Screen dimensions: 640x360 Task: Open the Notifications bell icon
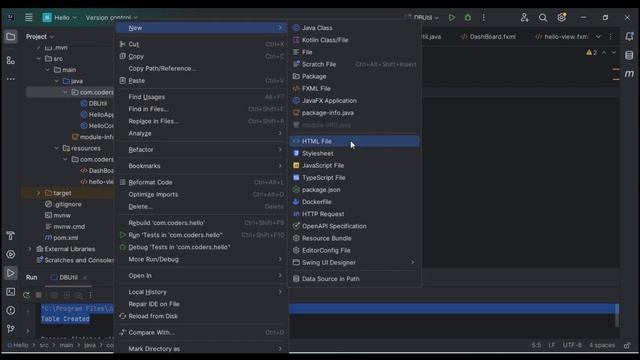pos(629,37)
